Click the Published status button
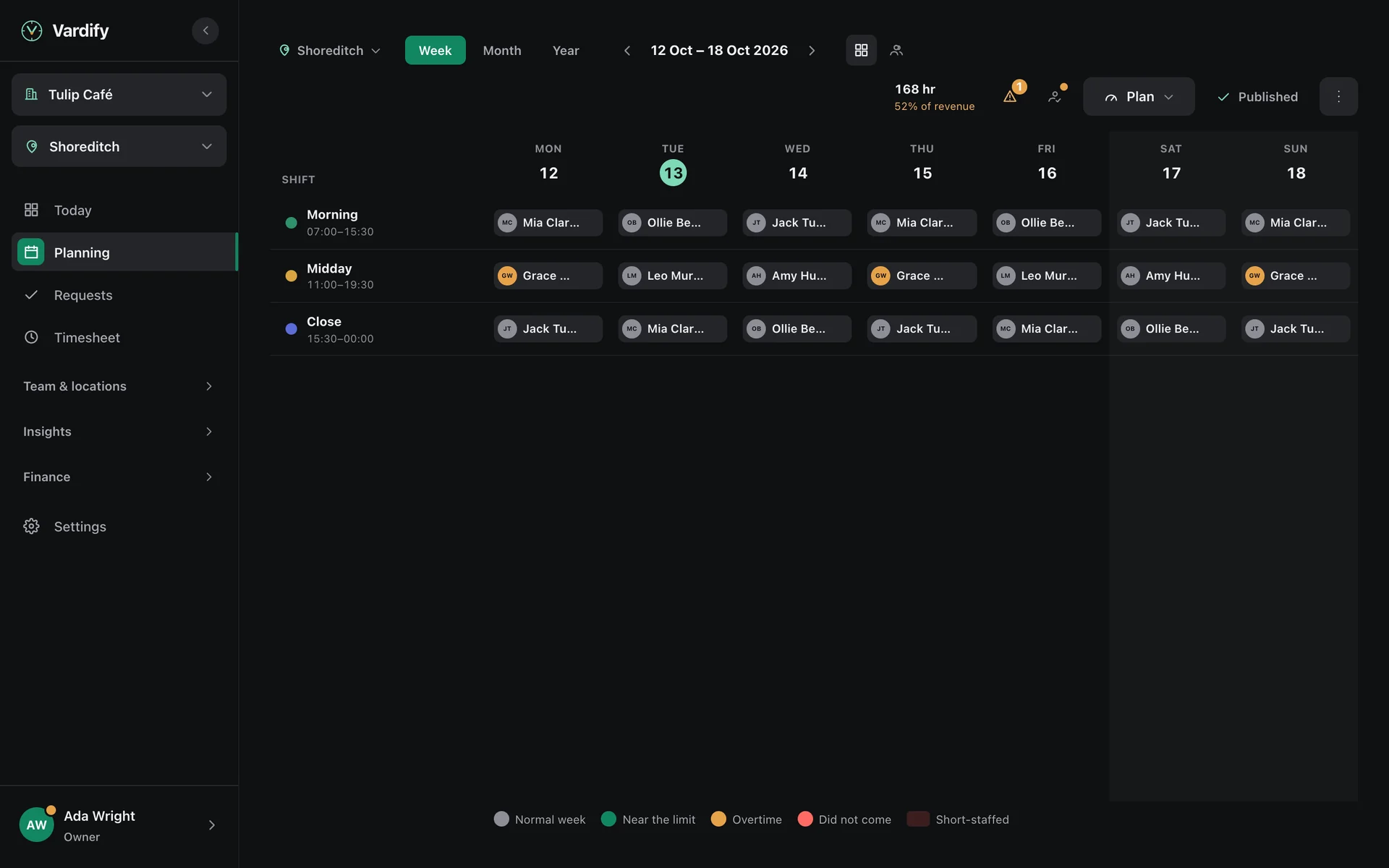1389x868 pixels. 1257,96
